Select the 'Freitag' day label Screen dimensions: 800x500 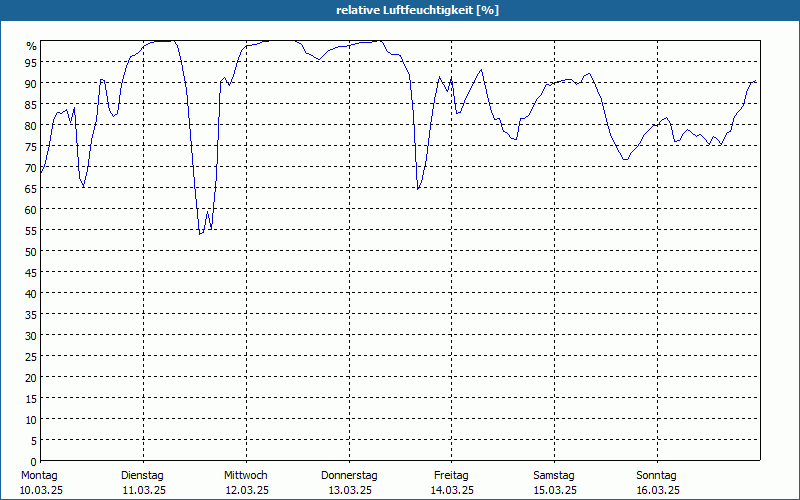(451, 475)
